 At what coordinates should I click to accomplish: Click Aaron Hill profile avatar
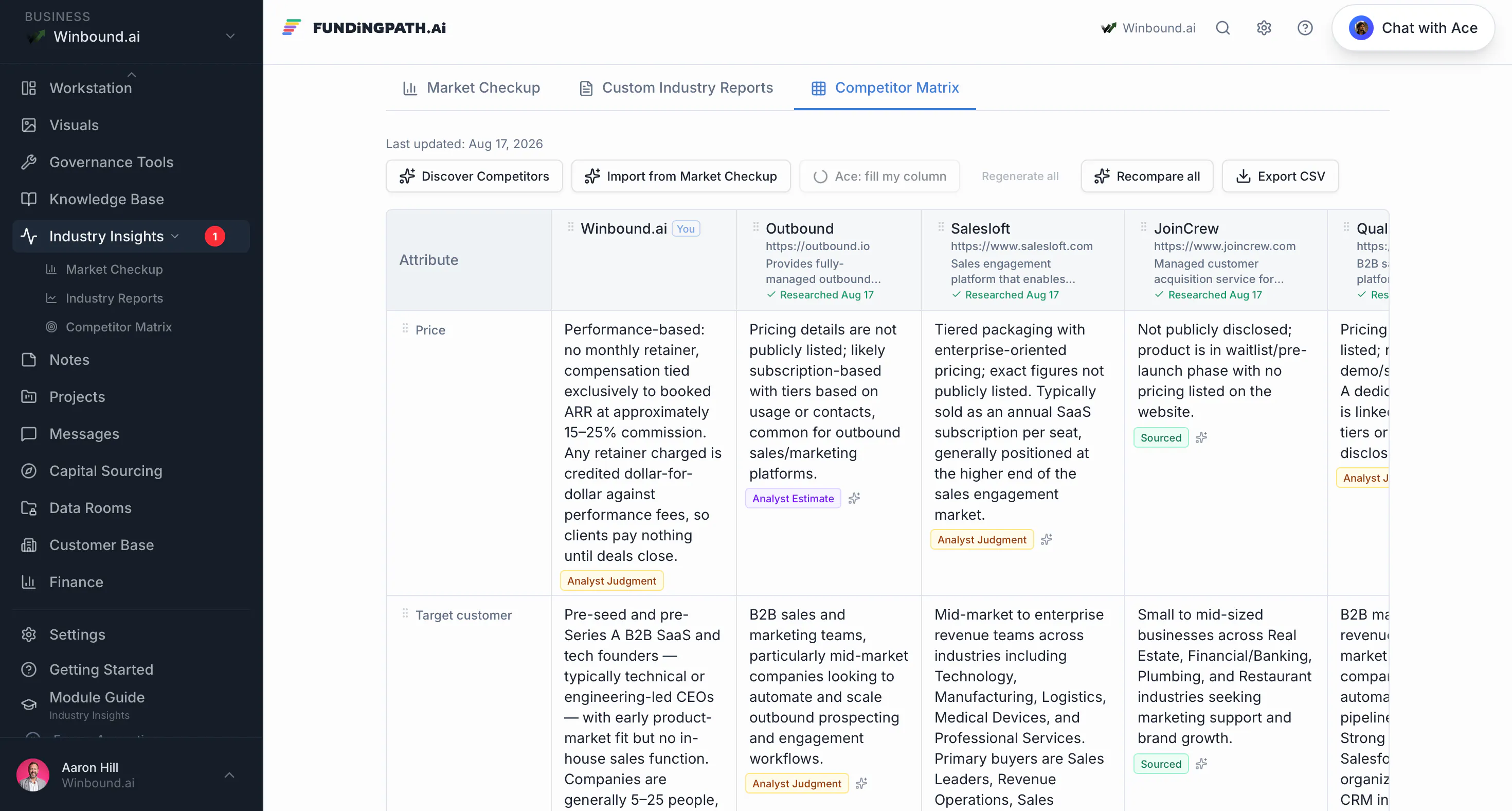[33, 774]
